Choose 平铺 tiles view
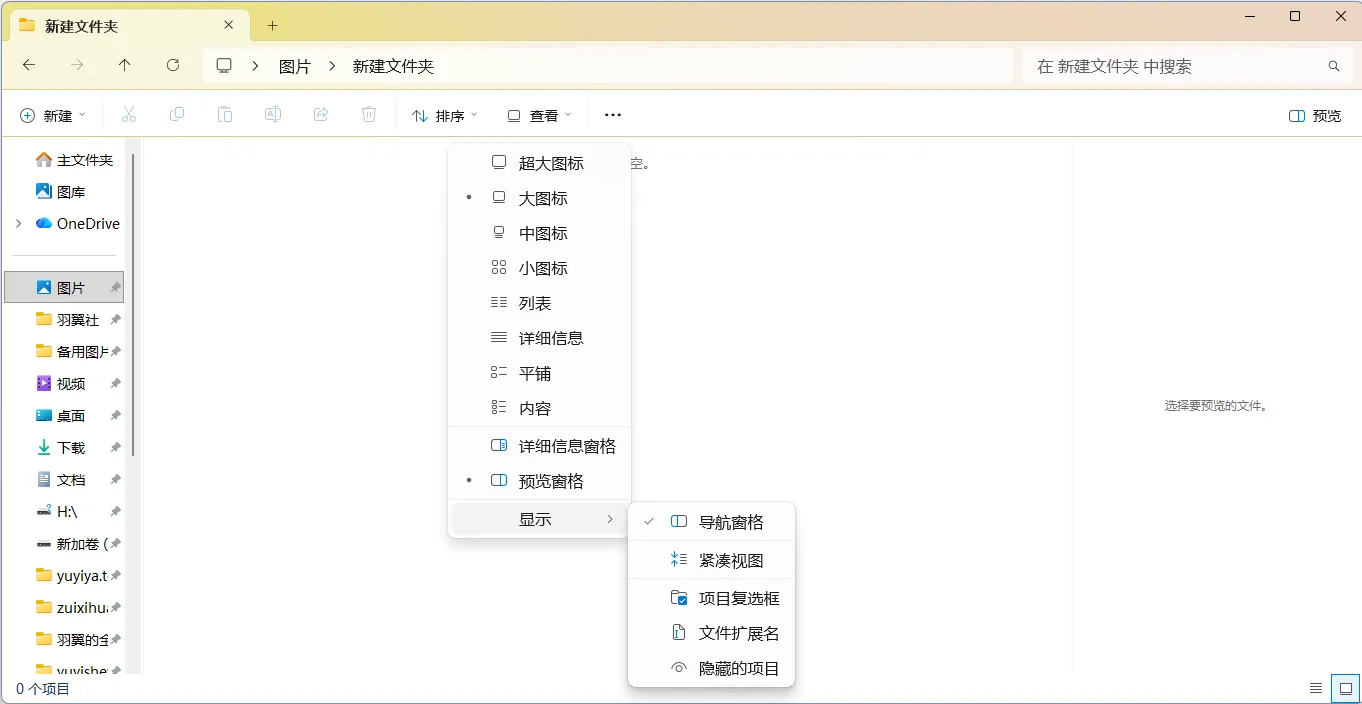This screenshot has width=1362, height=704. click(539, 373)
